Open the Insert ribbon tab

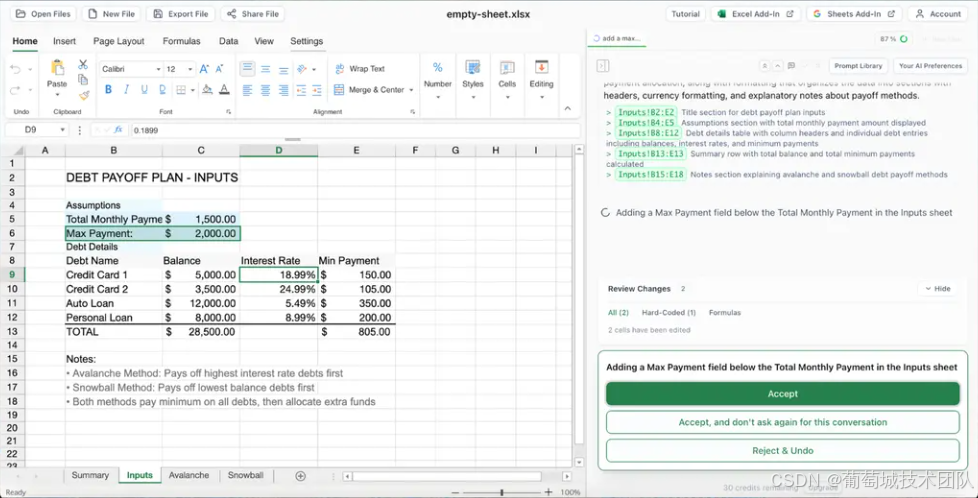[x=64, y=41]
